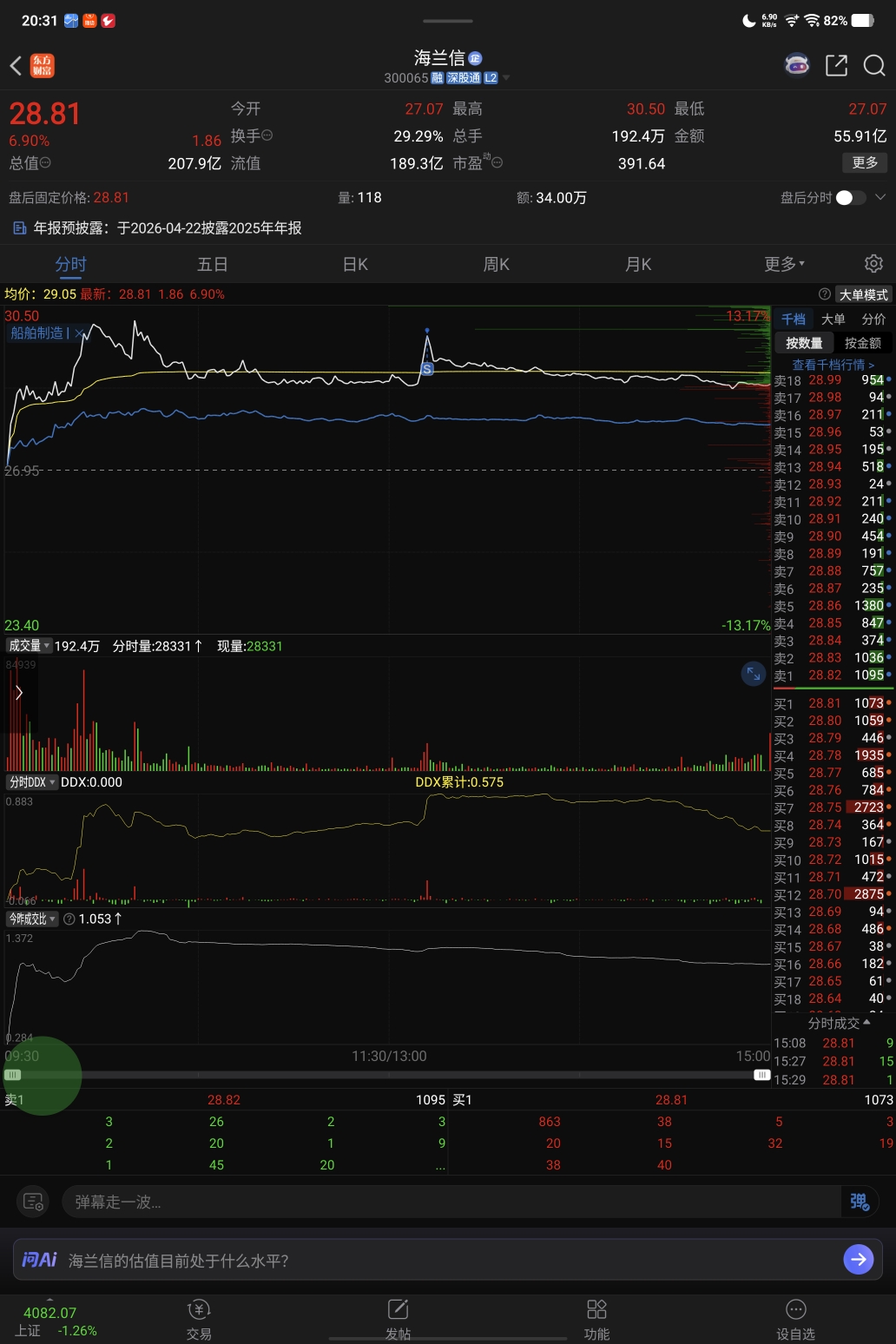This screenshot has width=896, height=1344.
Task: Open the 成交量 indicator dropdown
Action: 29,646
